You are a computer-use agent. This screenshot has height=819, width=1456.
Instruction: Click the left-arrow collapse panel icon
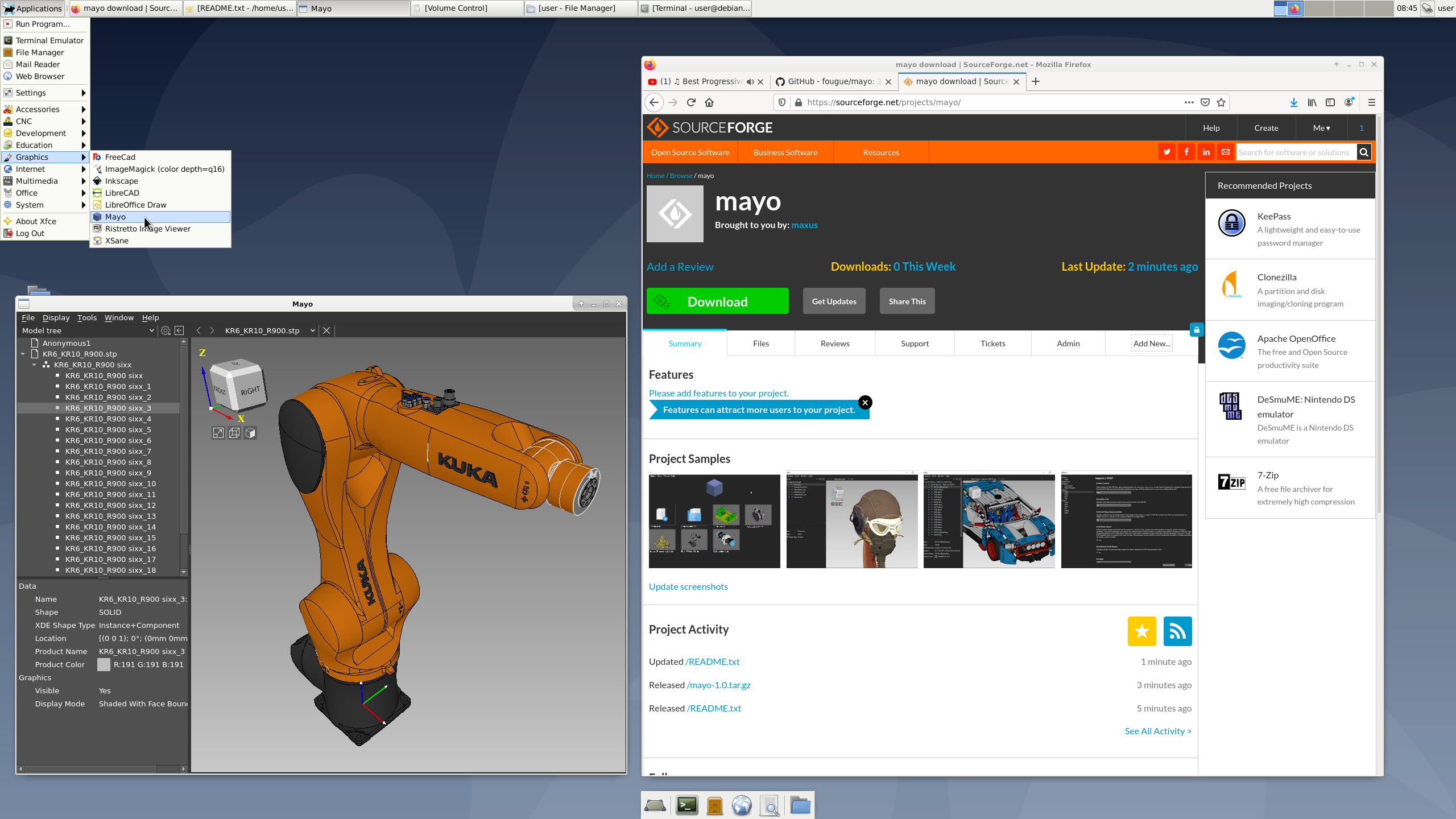[179, 330]
